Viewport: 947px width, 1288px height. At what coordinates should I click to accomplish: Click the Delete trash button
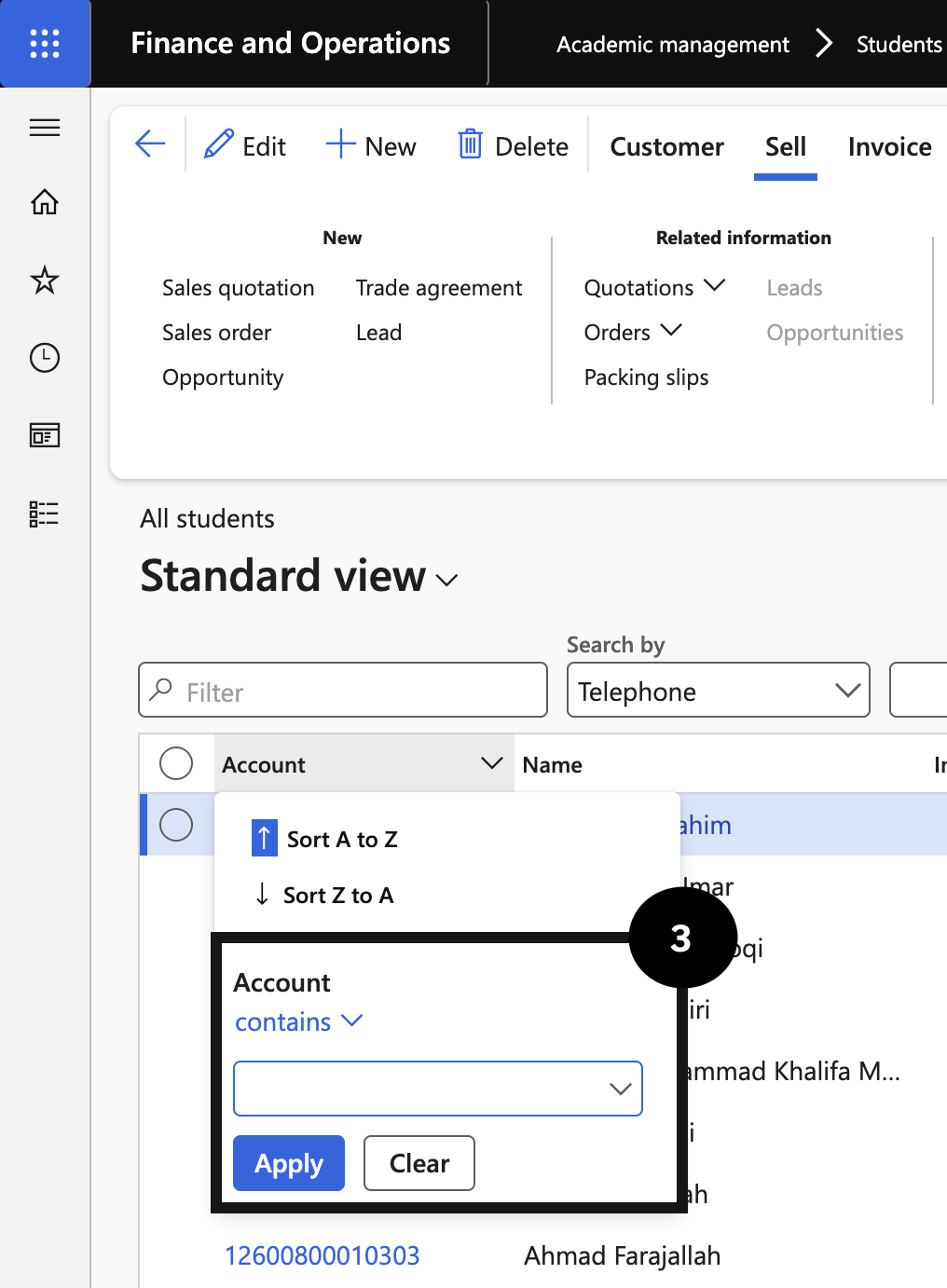[513, 145]
